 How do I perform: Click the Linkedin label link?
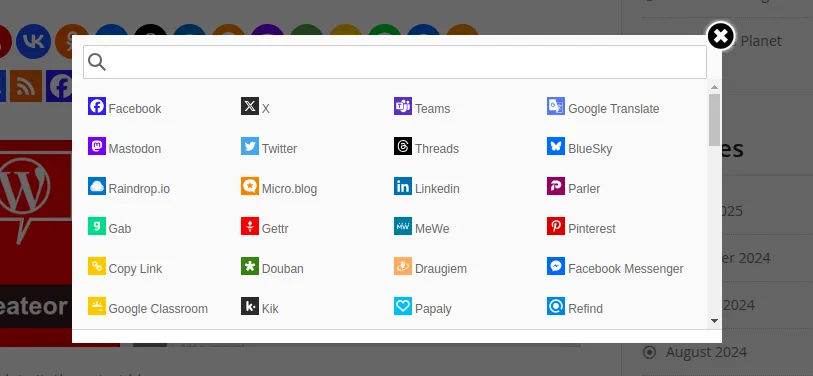437,189
